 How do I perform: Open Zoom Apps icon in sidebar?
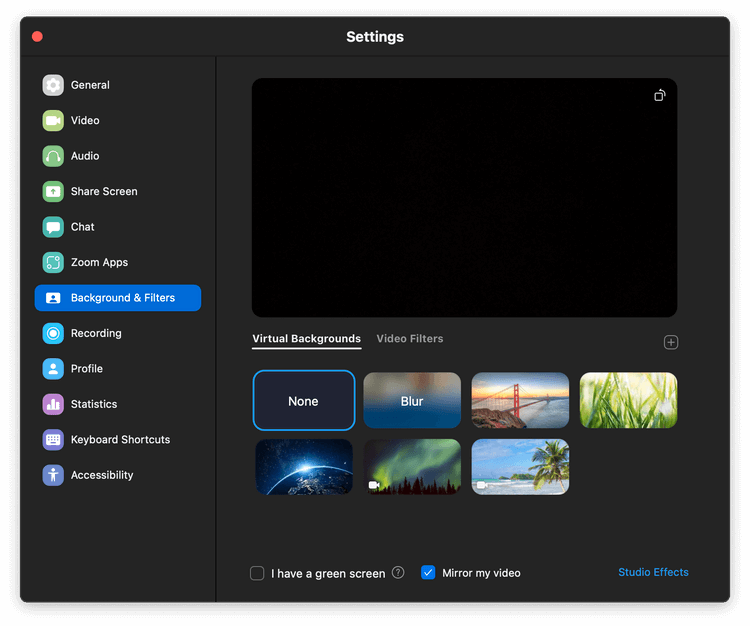53,263
